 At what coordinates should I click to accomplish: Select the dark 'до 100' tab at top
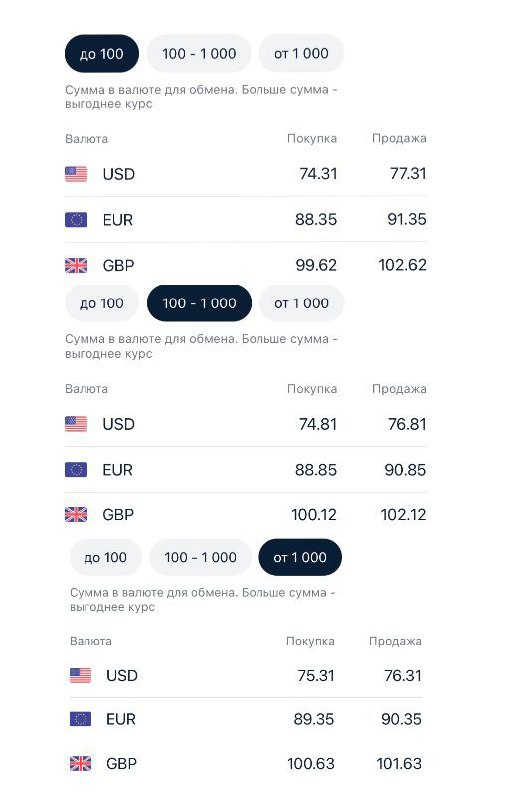click(102, 54)
